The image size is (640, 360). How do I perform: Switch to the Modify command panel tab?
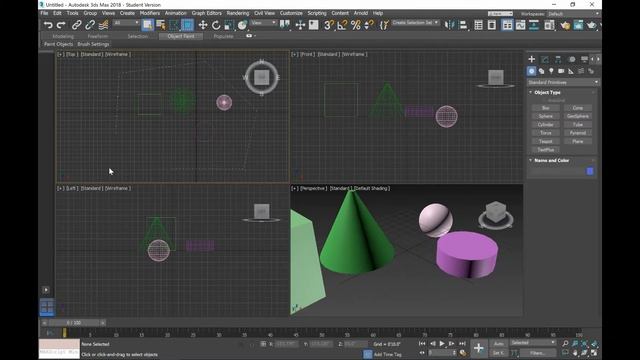click(545, 60)
